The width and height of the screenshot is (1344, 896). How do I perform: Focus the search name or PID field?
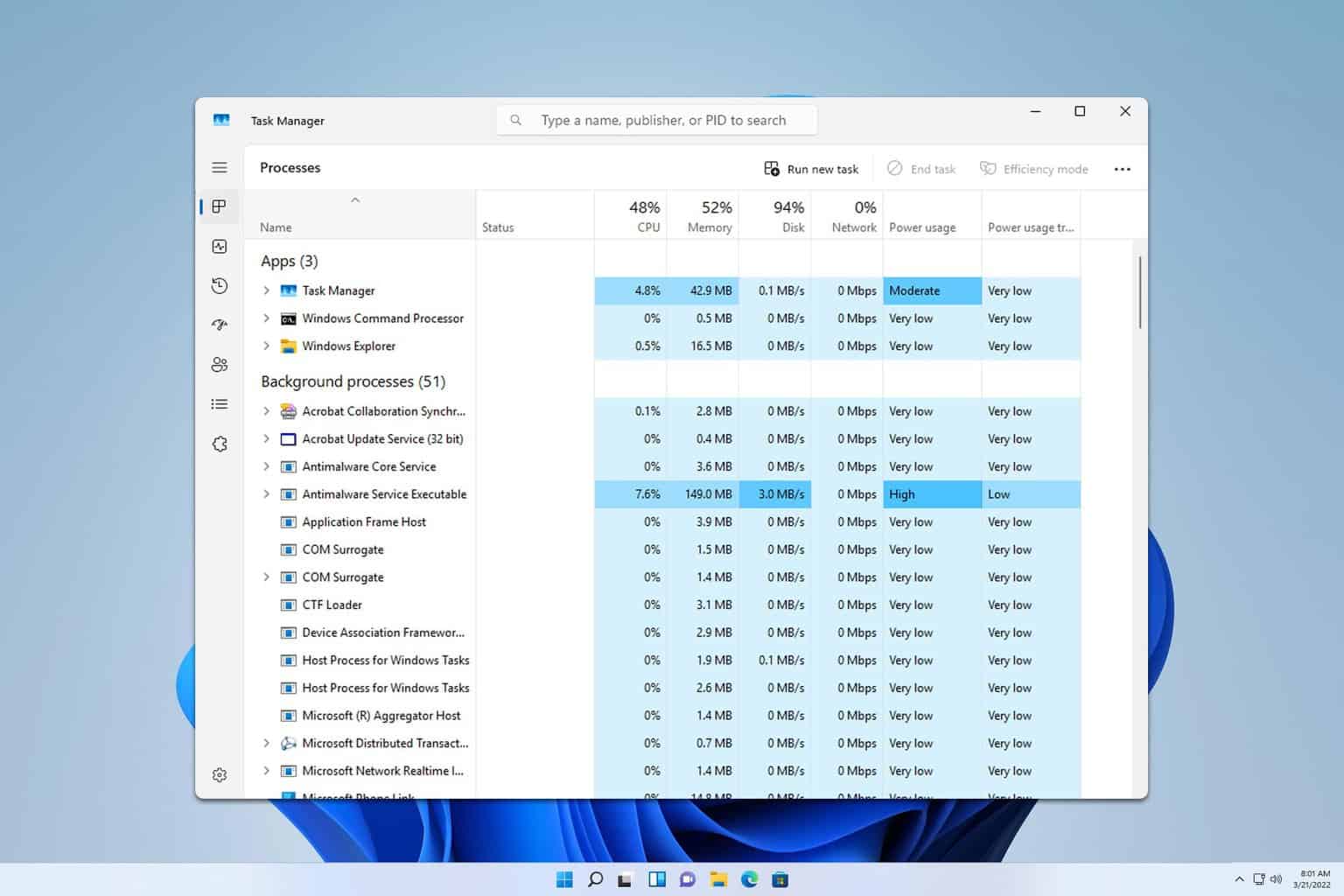(x=657, y=120)
